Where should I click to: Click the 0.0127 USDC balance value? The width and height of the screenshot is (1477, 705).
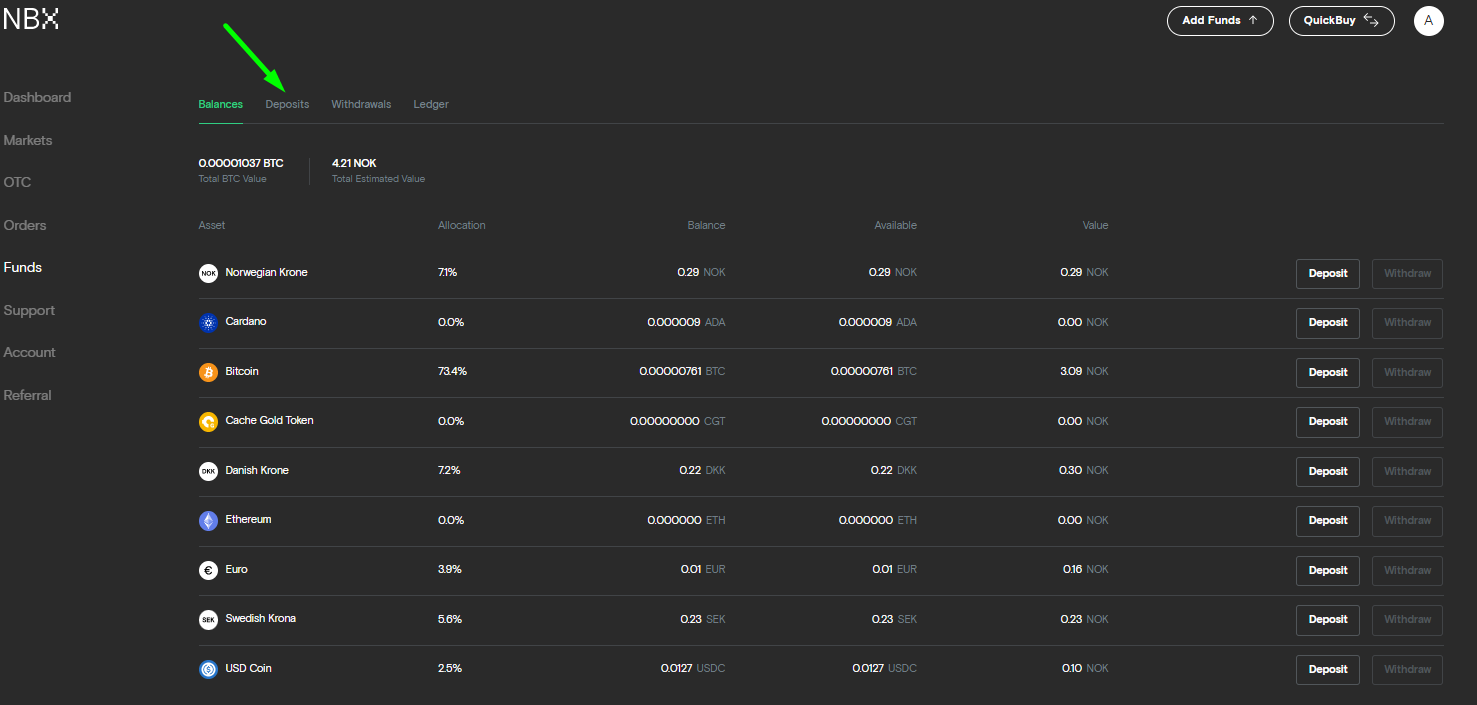coord(693,668)
